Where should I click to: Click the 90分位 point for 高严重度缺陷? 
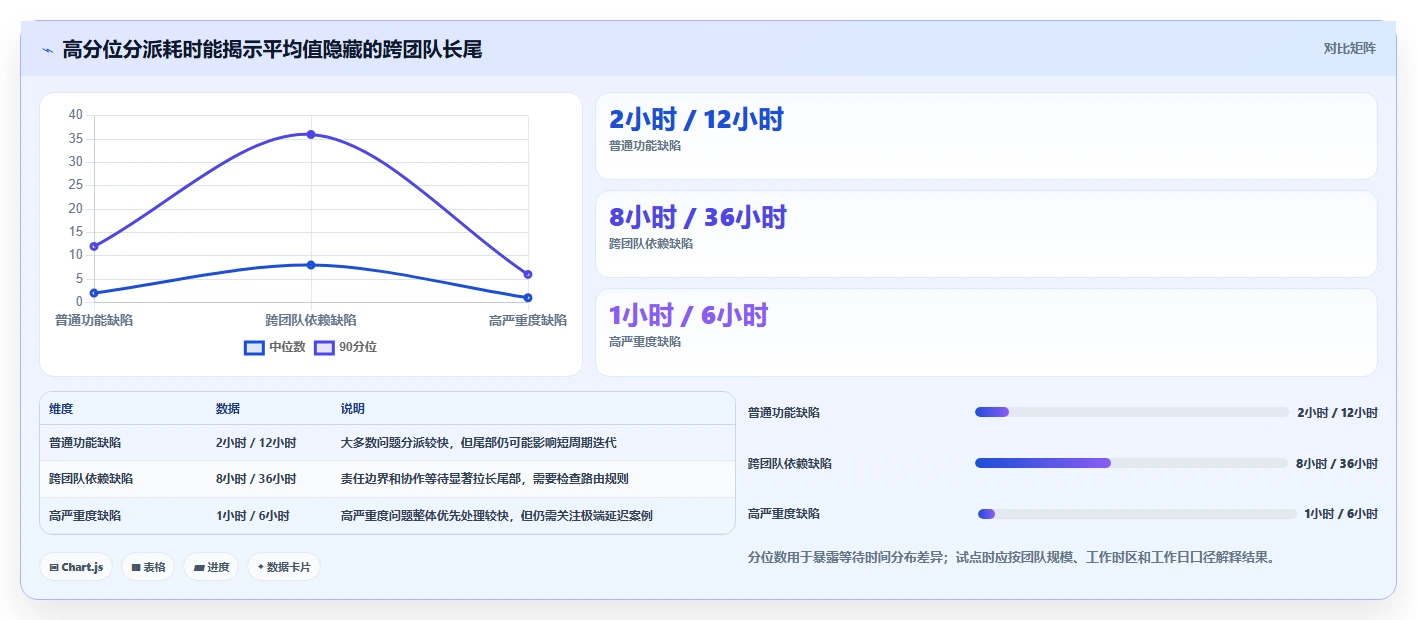point(528,274)
